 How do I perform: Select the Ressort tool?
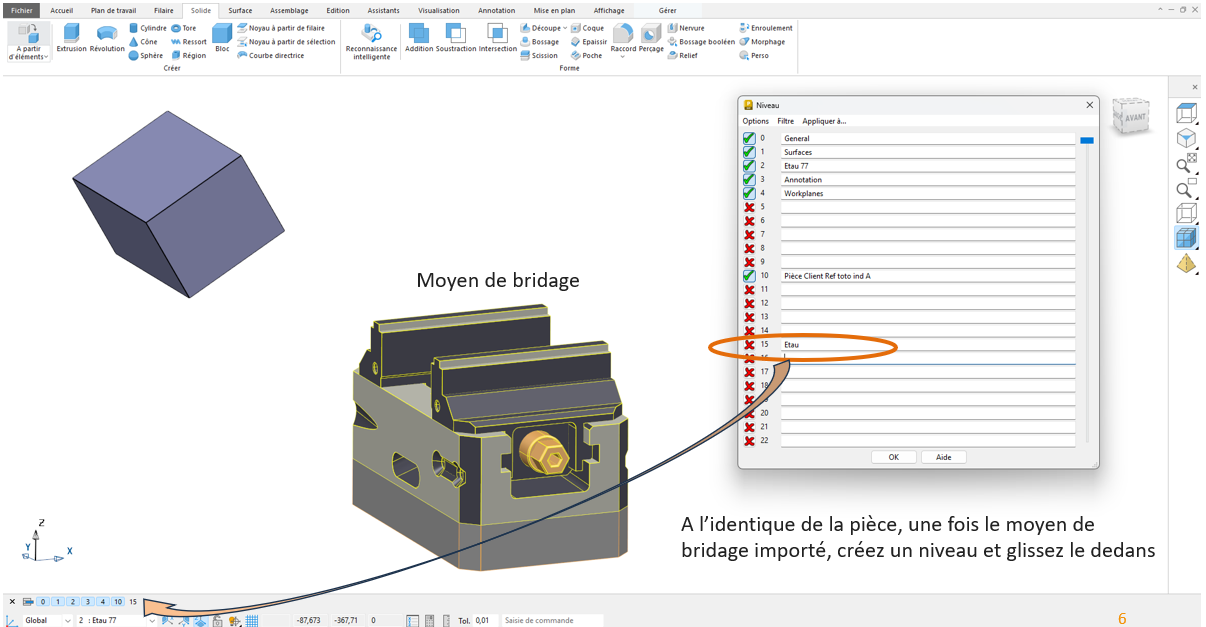tap(189, 42)
